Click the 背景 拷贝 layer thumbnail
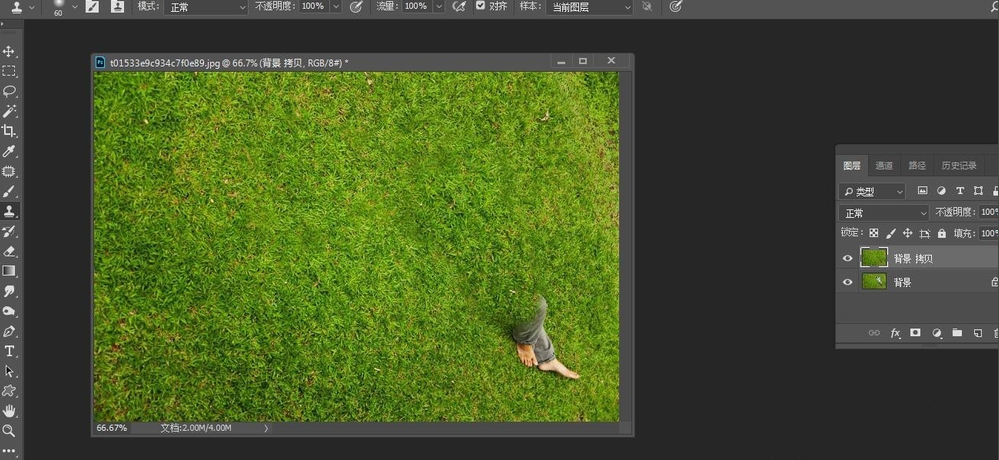This screenshot has width=999, height=460. point(874,258)
